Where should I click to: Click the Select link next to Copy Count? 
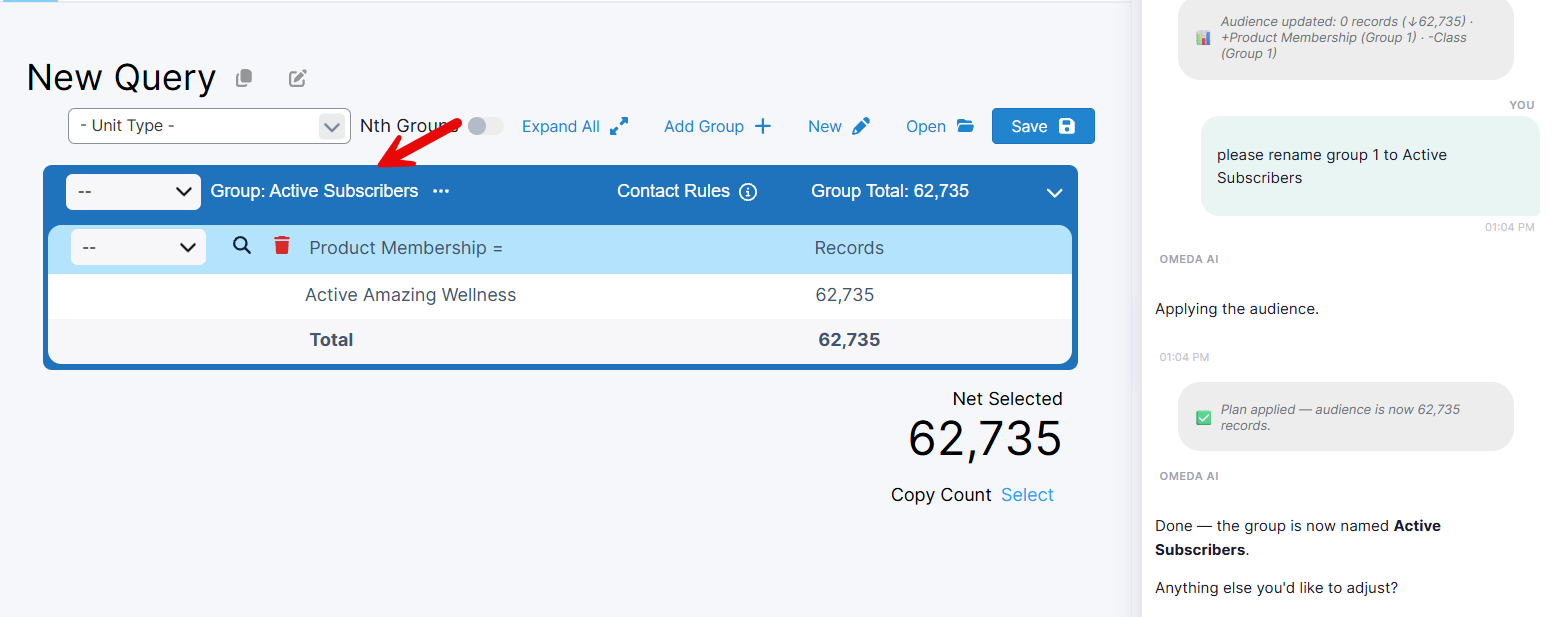tap(1027, 495)
